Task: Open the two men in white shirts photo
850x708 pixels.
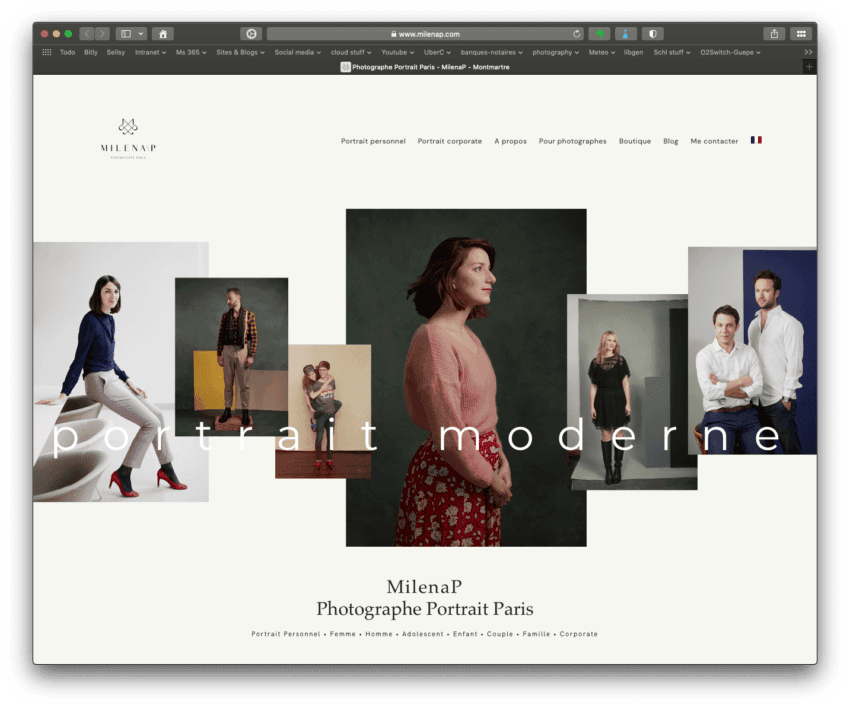Action: click(x=752, y=351)
